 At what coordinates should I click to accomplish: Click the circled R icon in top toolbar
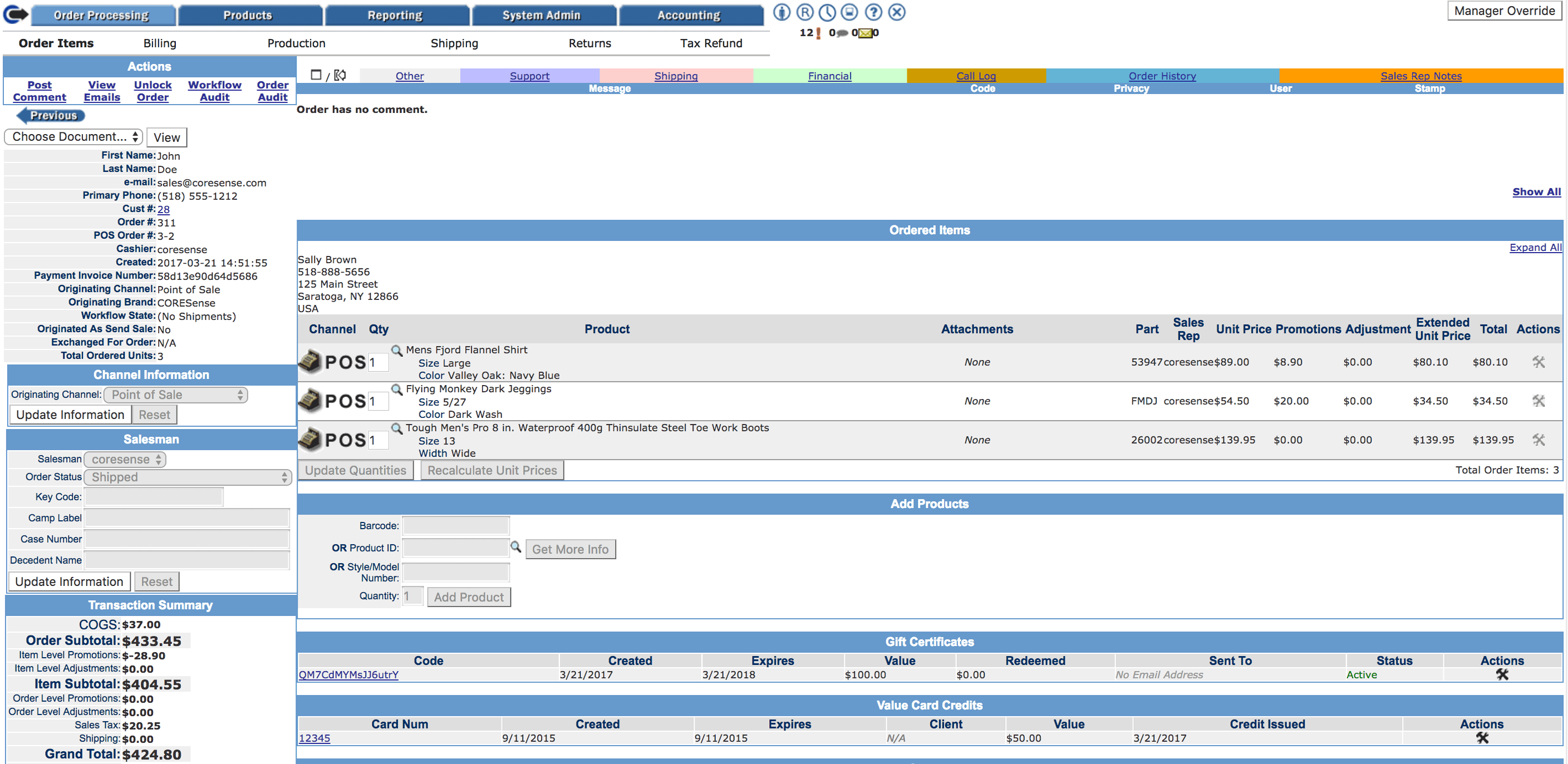(x=804, y=12)
